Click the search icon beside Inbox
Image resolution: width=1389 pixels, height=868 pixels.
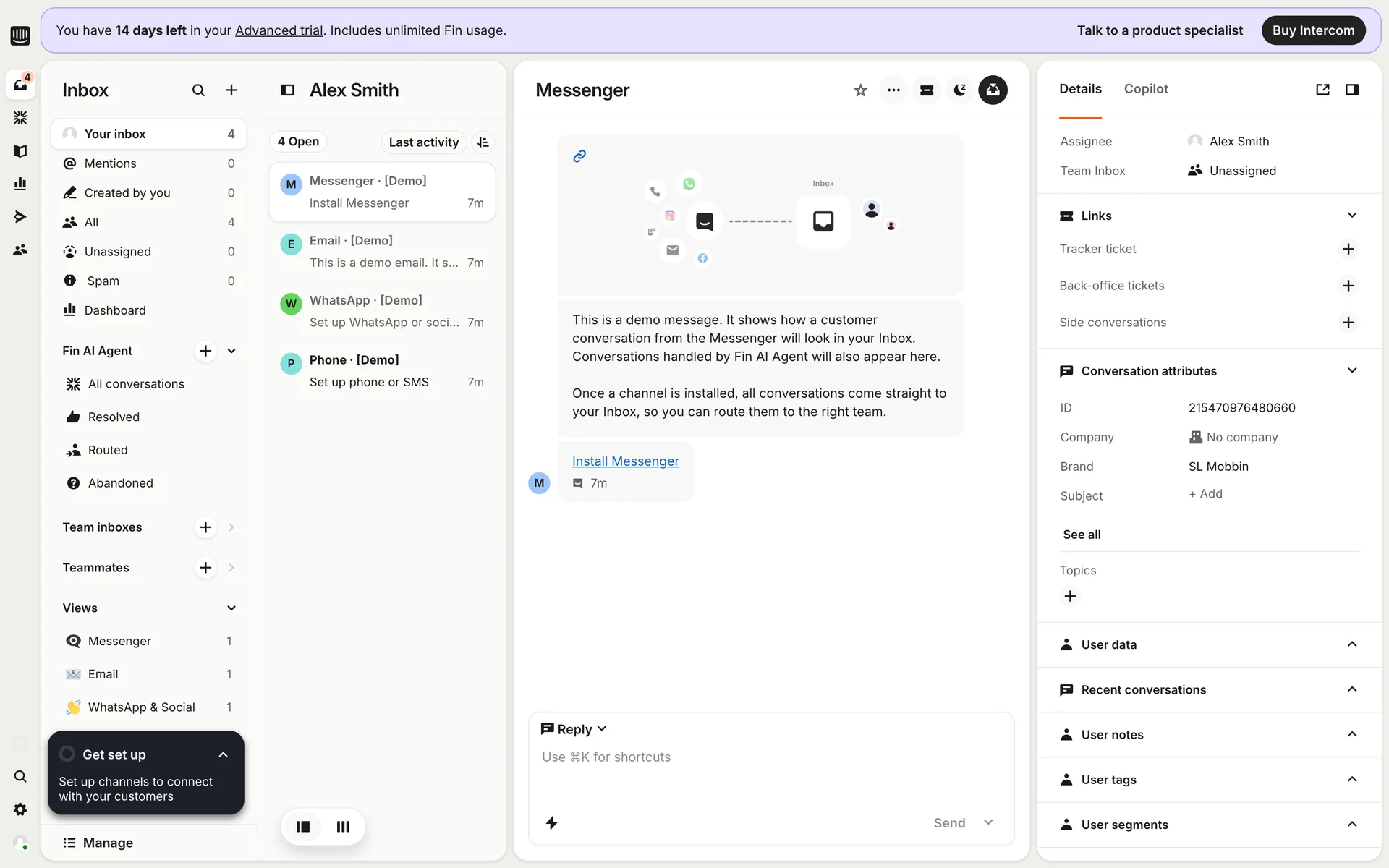(x=198, y=90)
